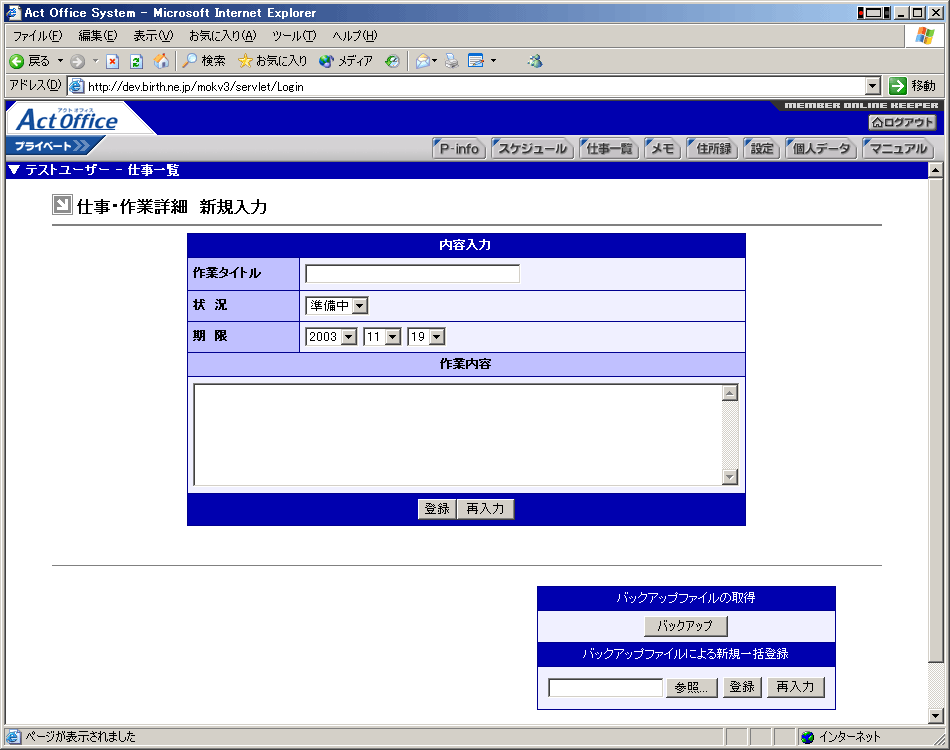Image resolution: width=950 pixels, height=750 pixels.
Task: Expand the address bar dropdown
Action: (x=872, y=86)
